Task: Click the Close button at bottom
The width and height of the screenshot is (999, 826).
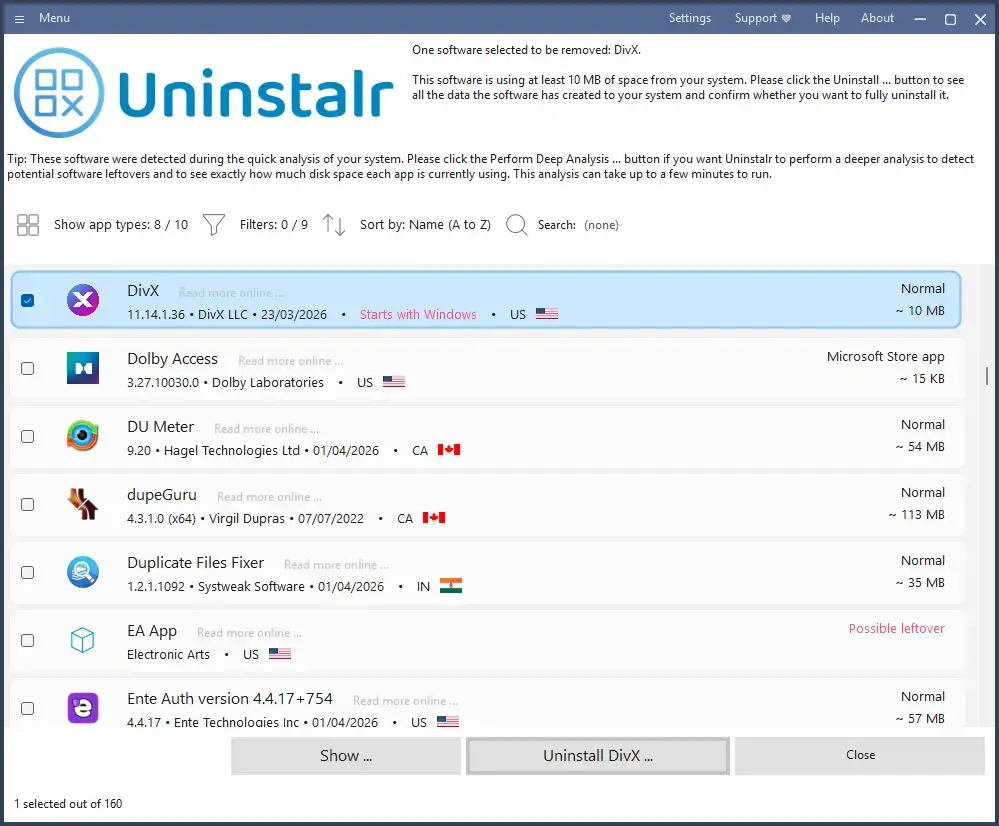Action: 860,756
